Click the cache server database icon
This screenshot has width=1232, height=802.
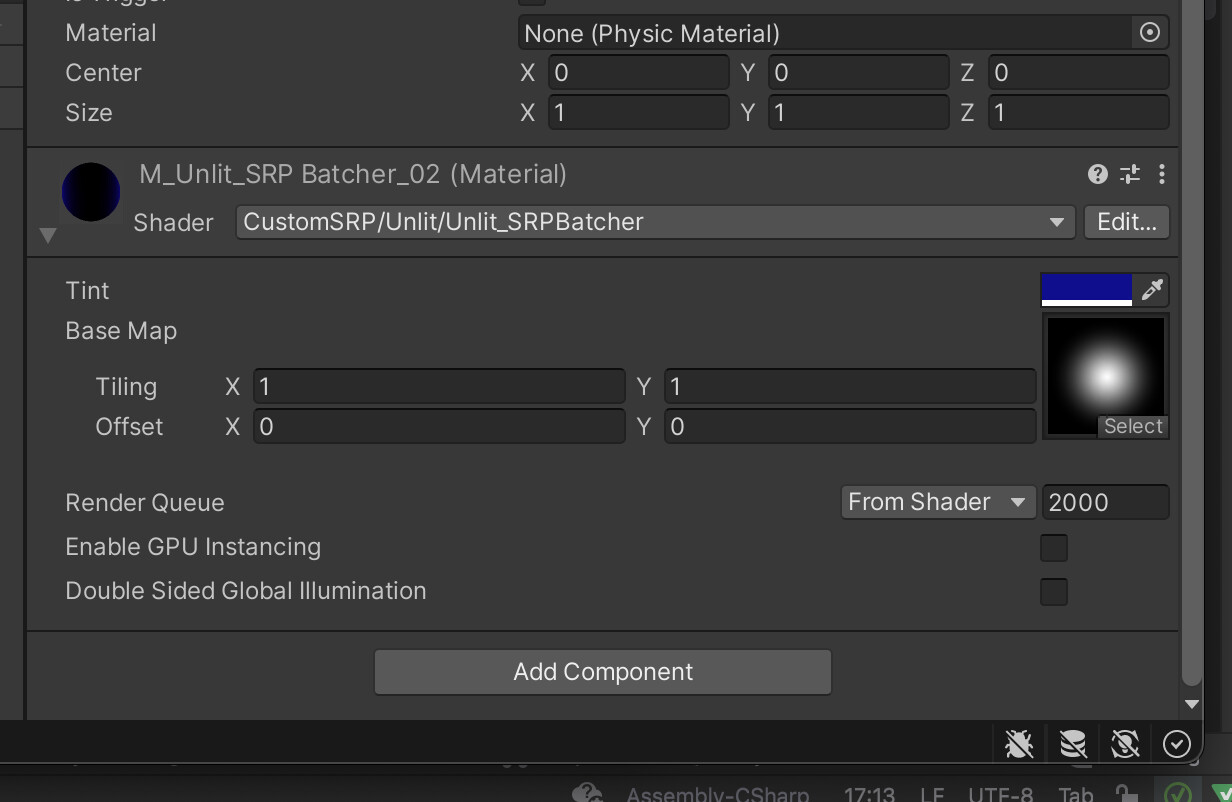(x=1073, y=744)
